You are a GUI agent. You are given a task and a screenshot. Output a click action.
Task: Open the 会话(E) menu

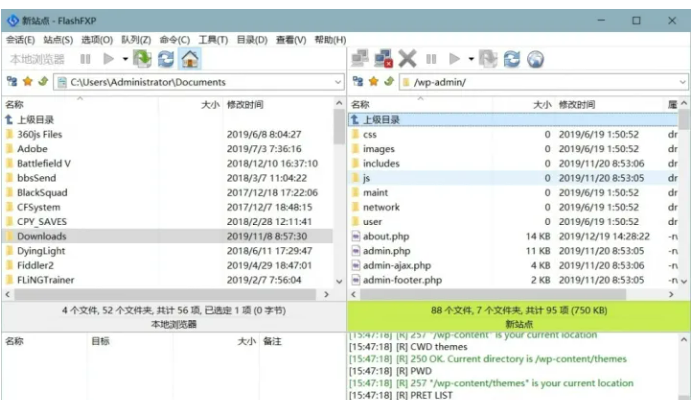coord(21,40)
